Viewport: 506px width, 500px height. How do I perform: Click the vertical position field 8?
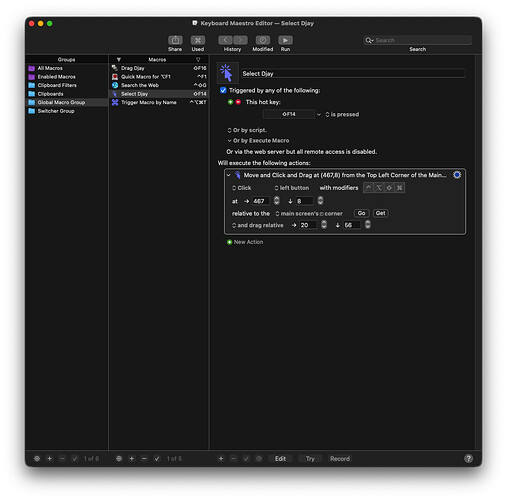304,201
